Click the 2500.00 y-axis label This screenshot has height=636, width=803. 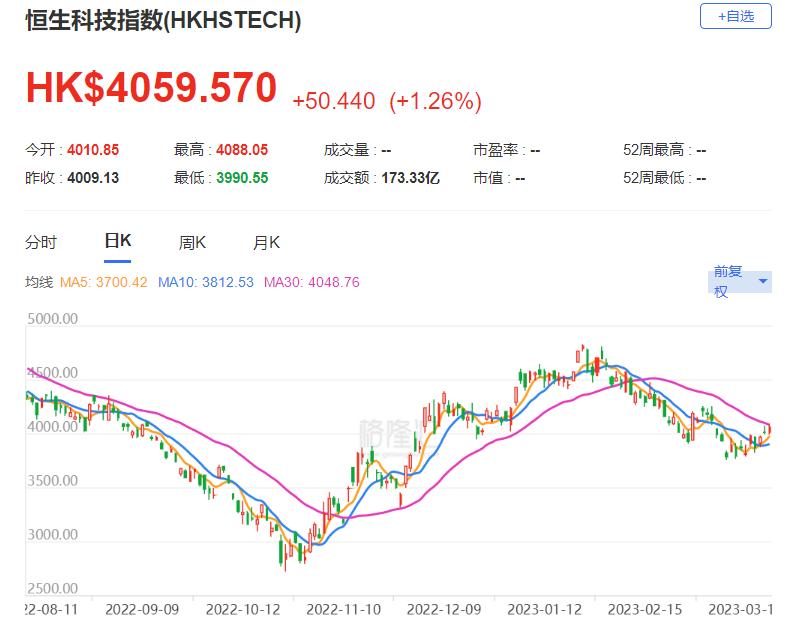coord(52,588)
